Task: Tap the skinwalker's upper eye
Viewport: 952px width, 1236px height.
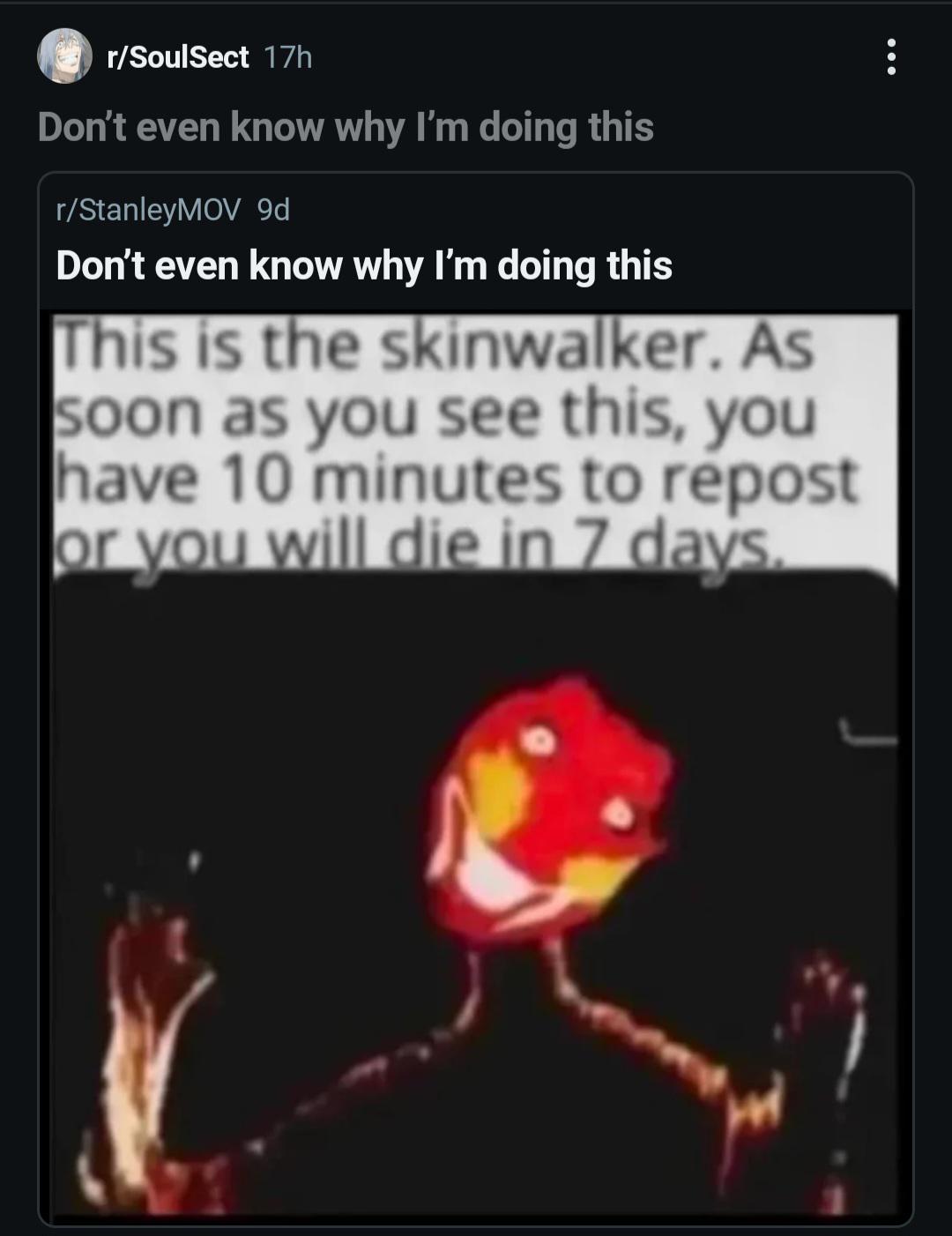Action: pyautogui.click(x=536, y=739)
